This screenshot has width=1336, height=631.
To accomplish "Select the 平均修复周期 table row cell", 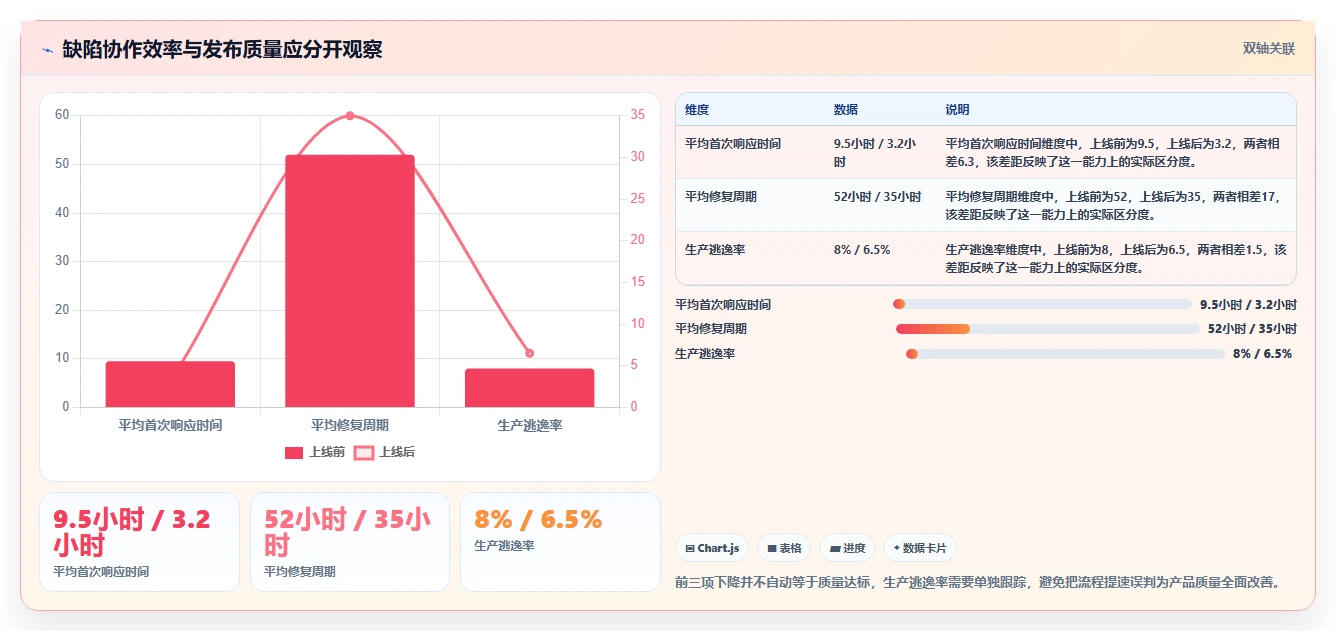I will click(x=750, y=205).
